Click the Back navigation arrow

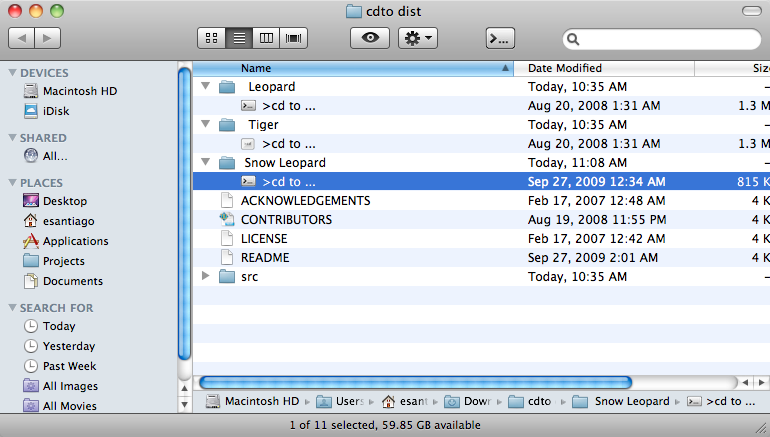pos(22,38)
